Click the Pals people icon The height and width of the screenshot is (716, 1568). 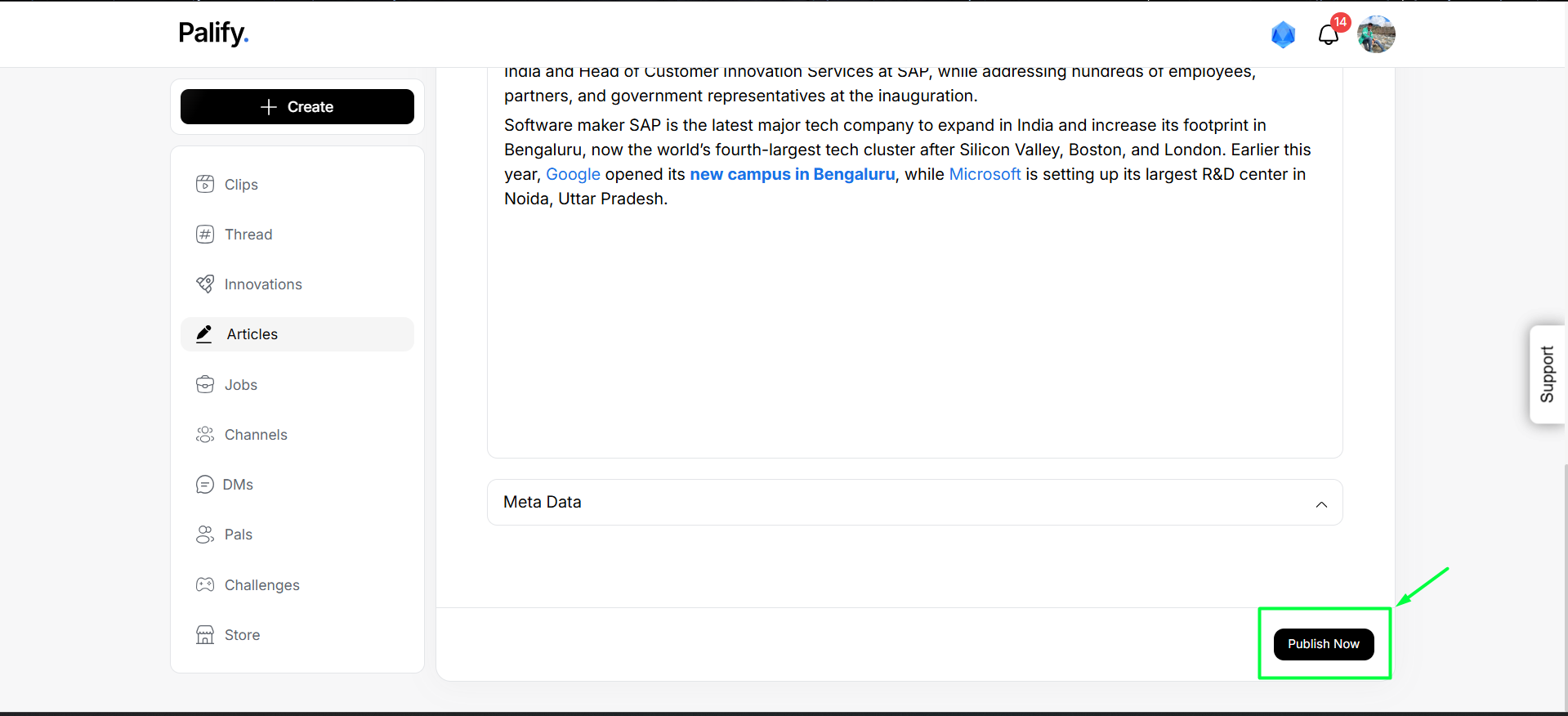point(205,535)
